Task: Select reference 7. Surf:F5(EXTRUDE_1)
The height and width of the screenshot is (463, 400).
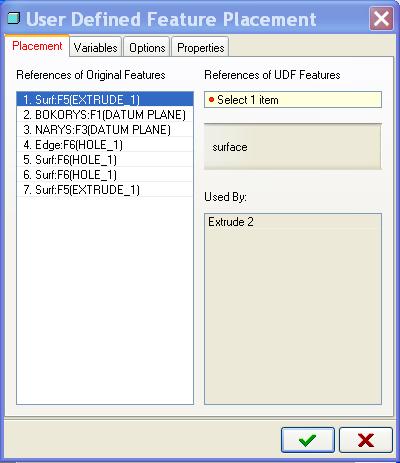Action: point(105,189)
